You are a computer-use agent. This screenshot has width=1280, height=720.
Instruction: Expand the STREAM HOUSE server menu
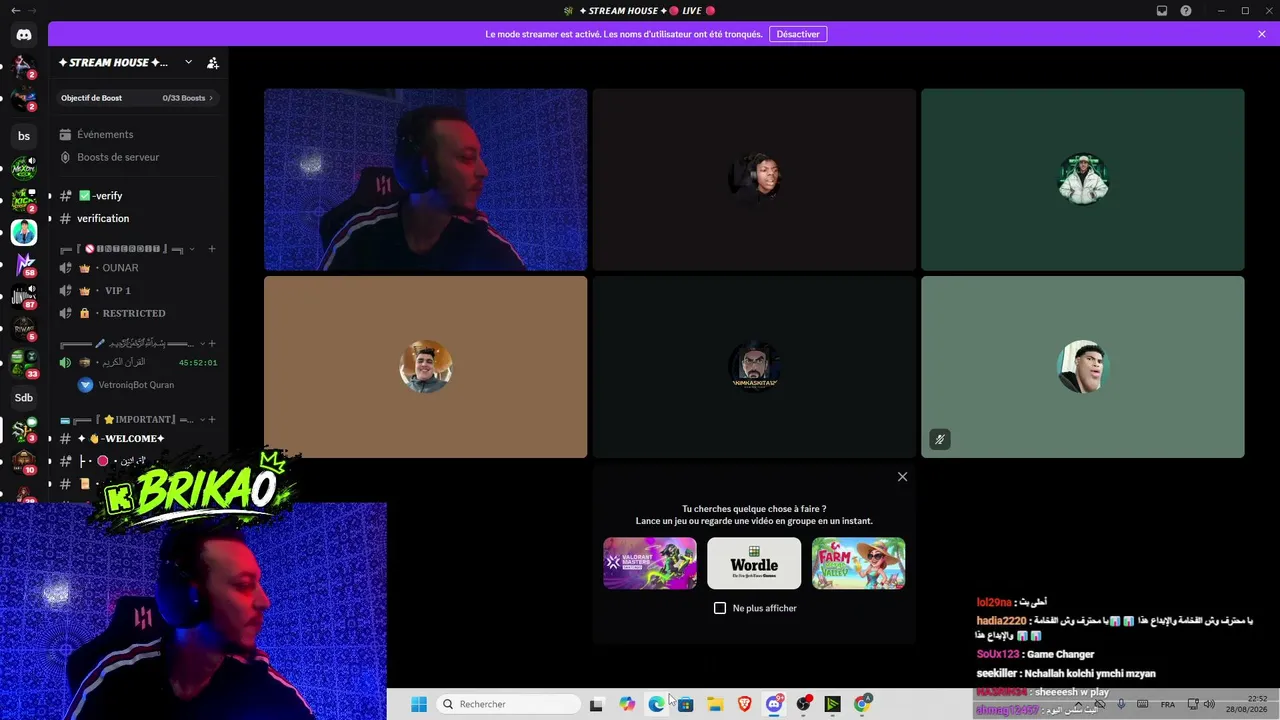(x=188, y=62)
